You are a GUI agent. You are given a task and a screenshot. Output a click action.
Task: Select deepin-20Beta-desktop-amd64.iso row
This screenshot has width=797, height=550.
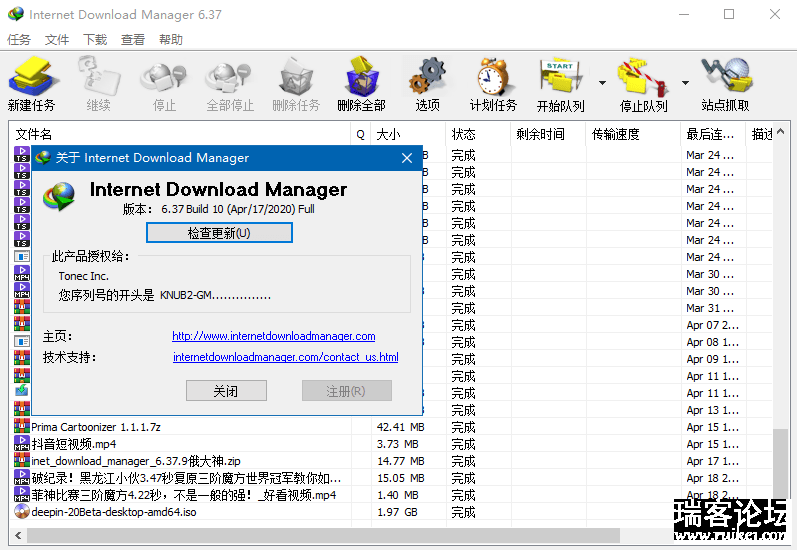coord(391,512)
